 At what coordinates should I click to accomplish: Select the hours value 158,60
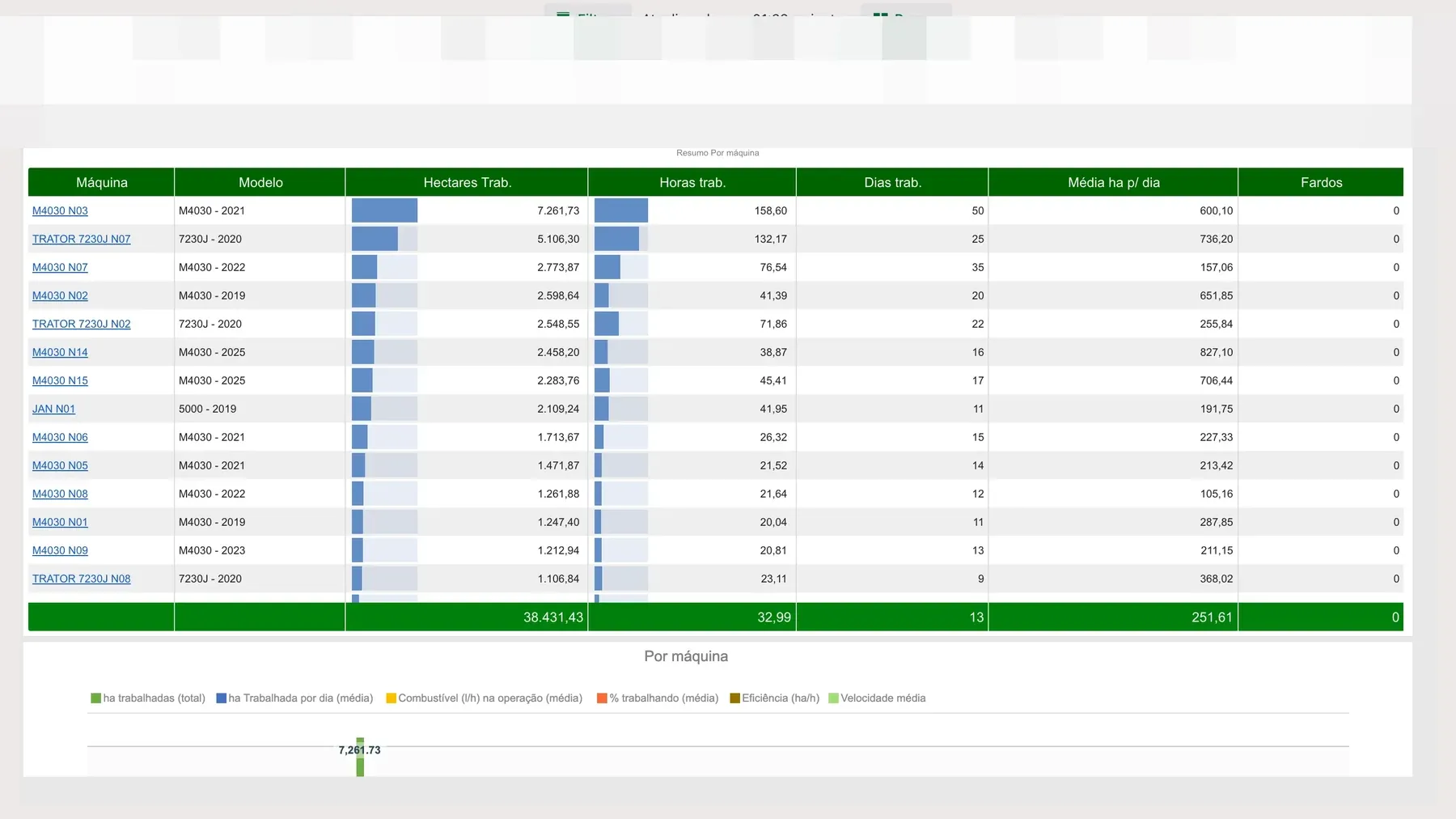[770, 210]
